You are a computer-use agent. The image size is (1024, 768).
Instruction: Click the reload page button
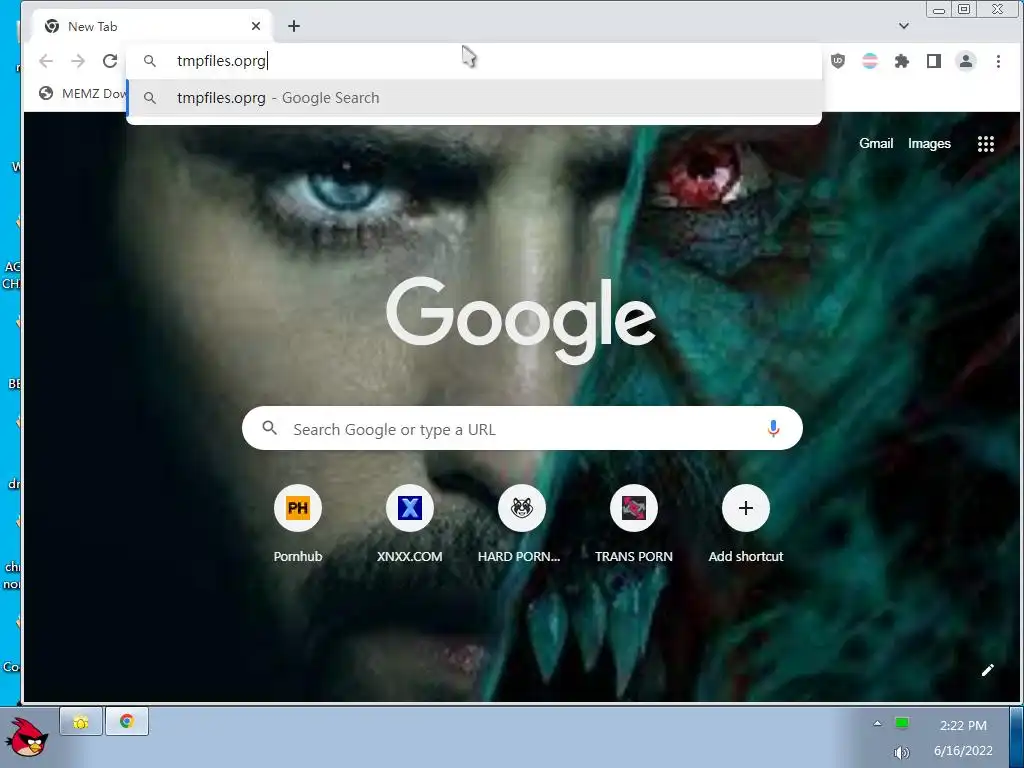pyautogui.click(x=110, y=61)
